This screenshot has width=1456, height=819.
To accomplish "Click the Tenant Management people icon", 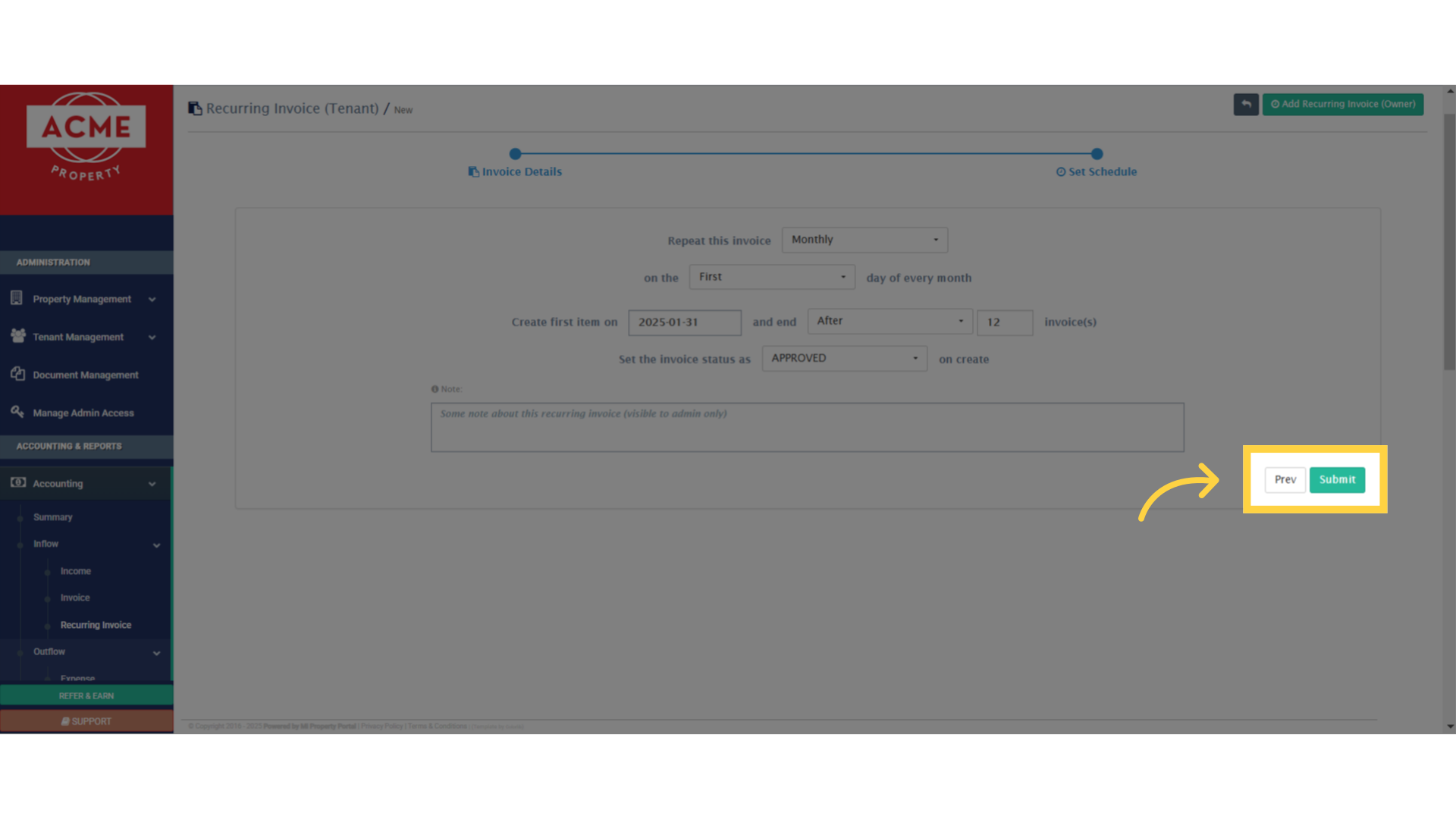I will [18, 336].
